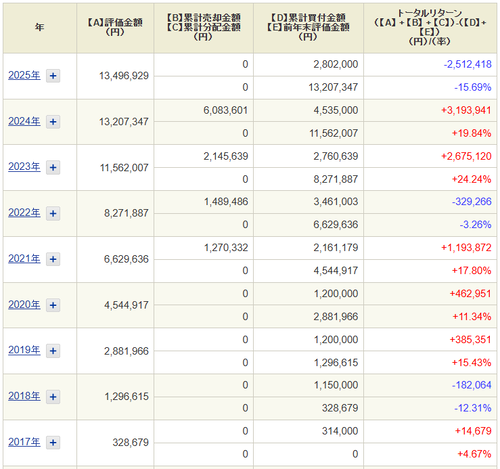Click the plus icon next to 2017年
The width and height of the screenshot is (500, 469).
[53, 442]
